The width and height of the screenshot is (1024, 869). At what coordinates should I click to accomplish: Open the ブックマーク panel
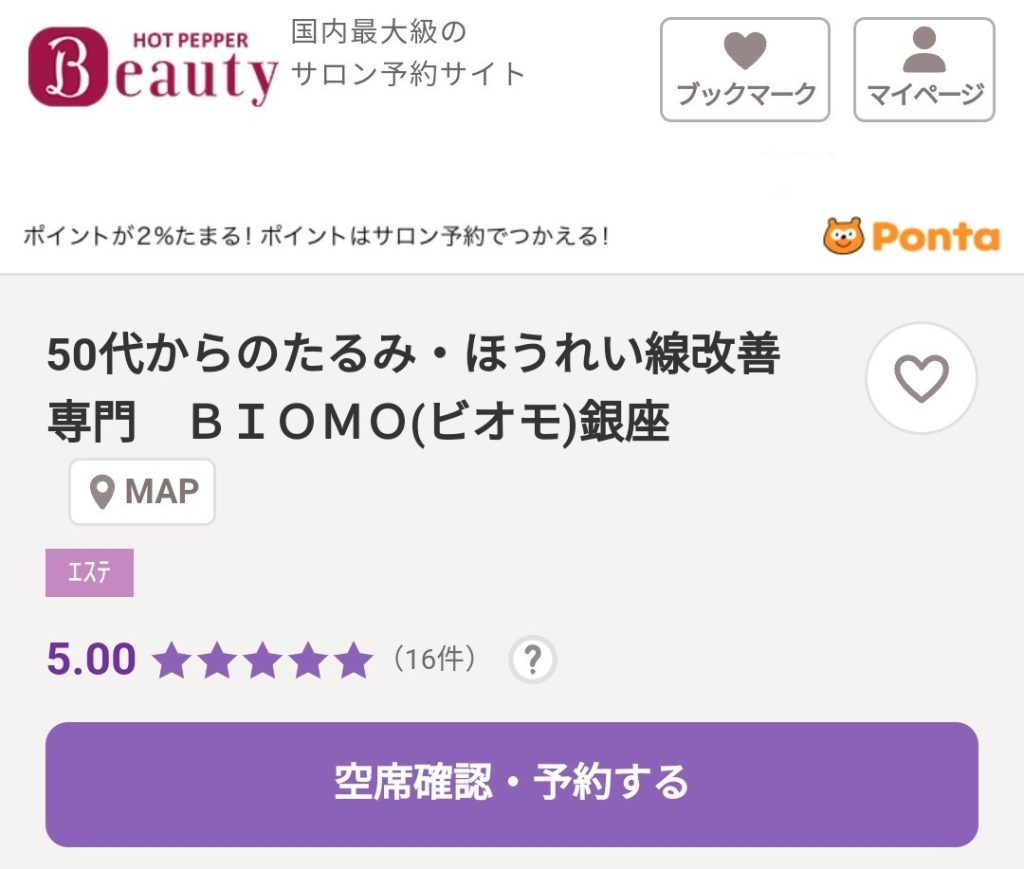tap(744, 69)
